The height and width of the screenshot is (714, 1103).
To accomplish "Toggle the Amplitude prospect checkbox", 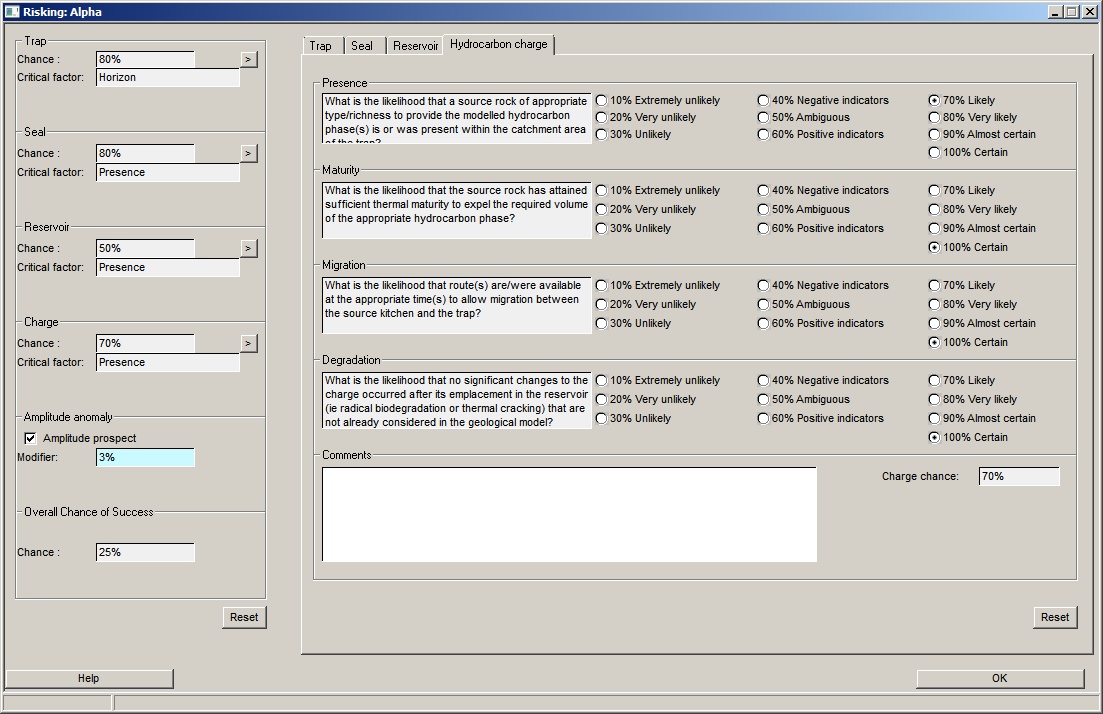I will (x=30, y=438).
